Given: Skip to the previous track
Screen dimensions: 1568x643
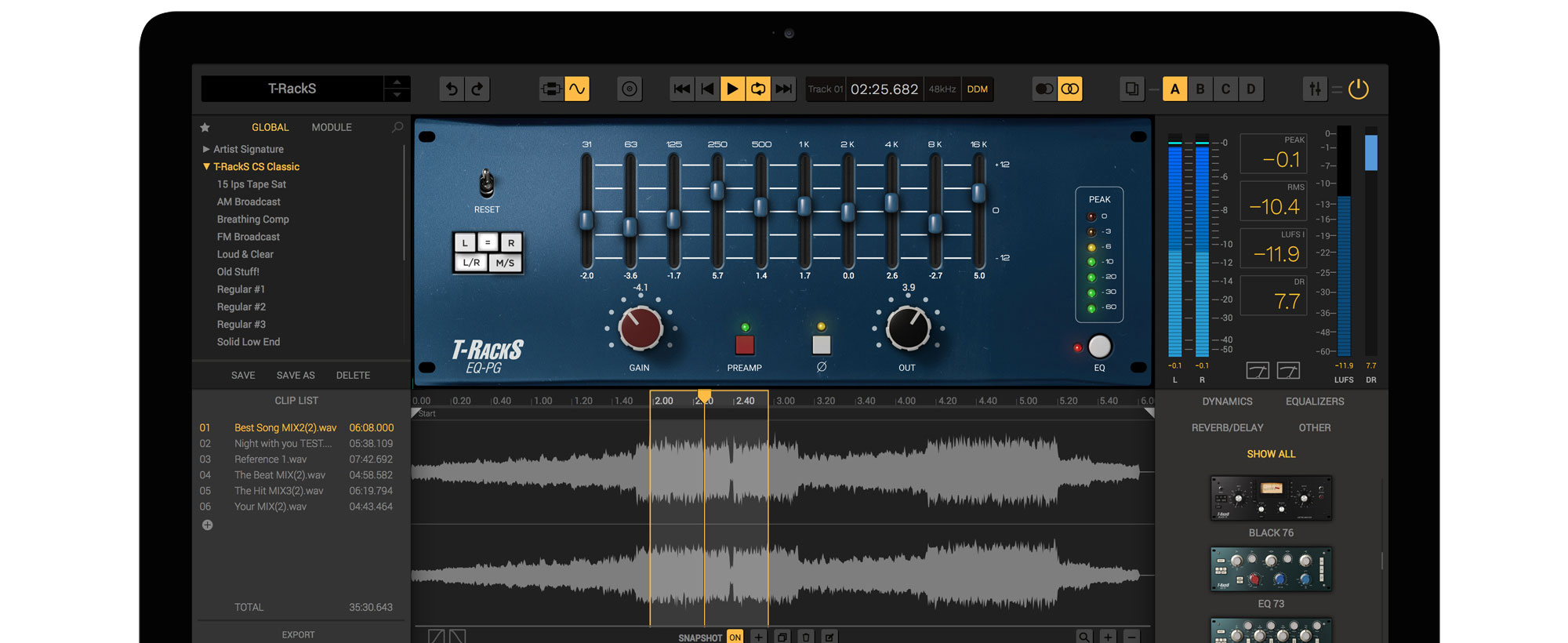Looking at the screenshot, I should 682,89.
